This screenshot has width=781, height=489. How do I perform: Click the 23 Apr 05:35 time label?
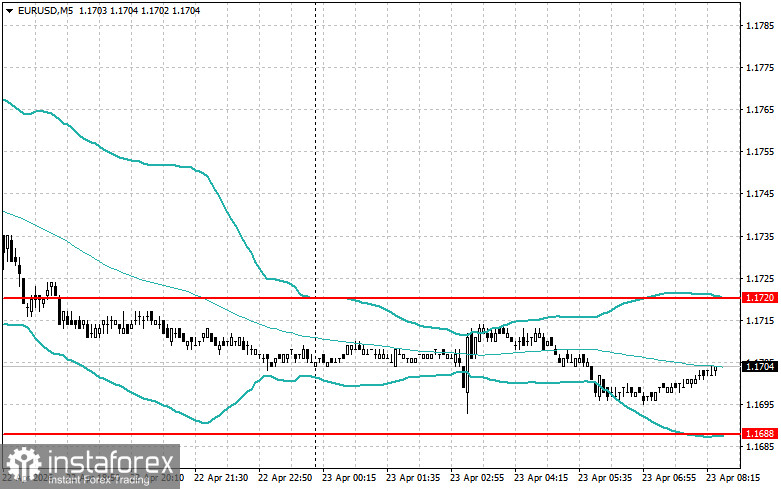605,478
